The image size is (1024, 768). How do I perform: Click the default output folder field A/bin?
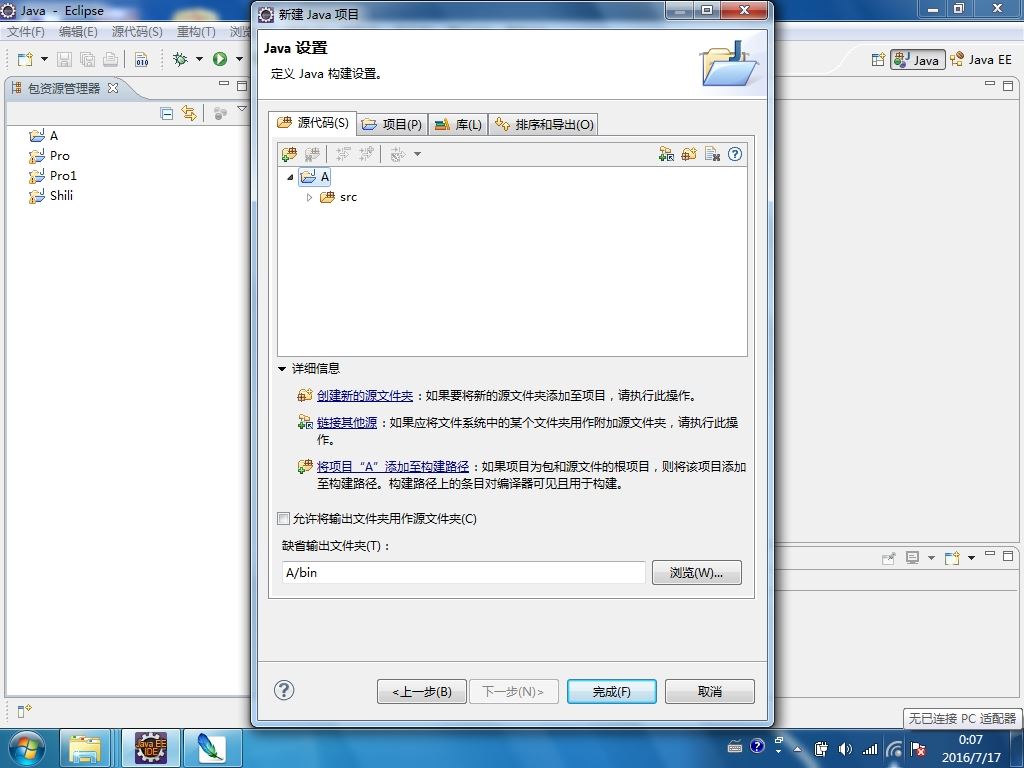coord(464,573)
